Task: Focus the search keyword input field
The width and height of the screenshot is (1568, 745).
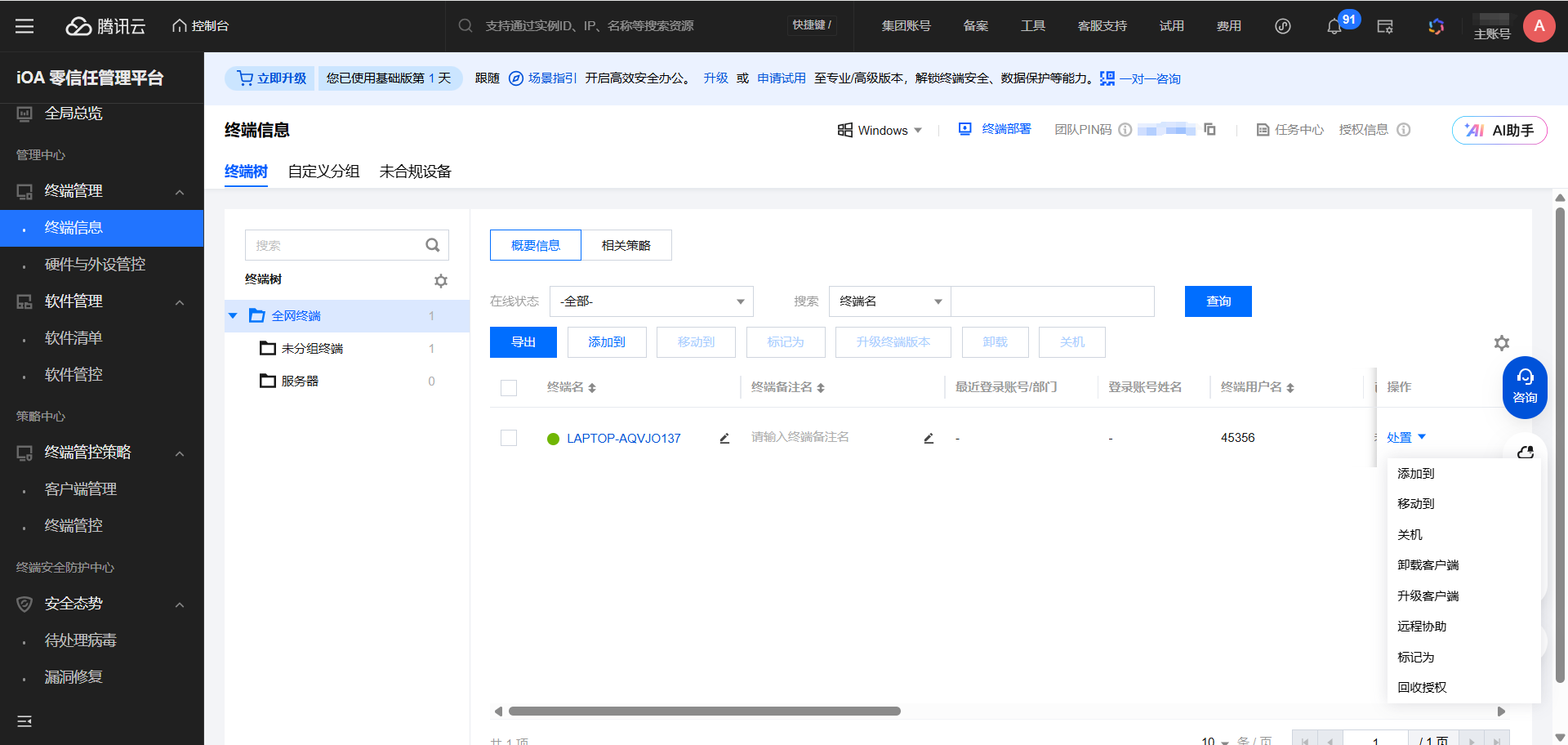Action: pyautogui.click(x=1053, y=301)
